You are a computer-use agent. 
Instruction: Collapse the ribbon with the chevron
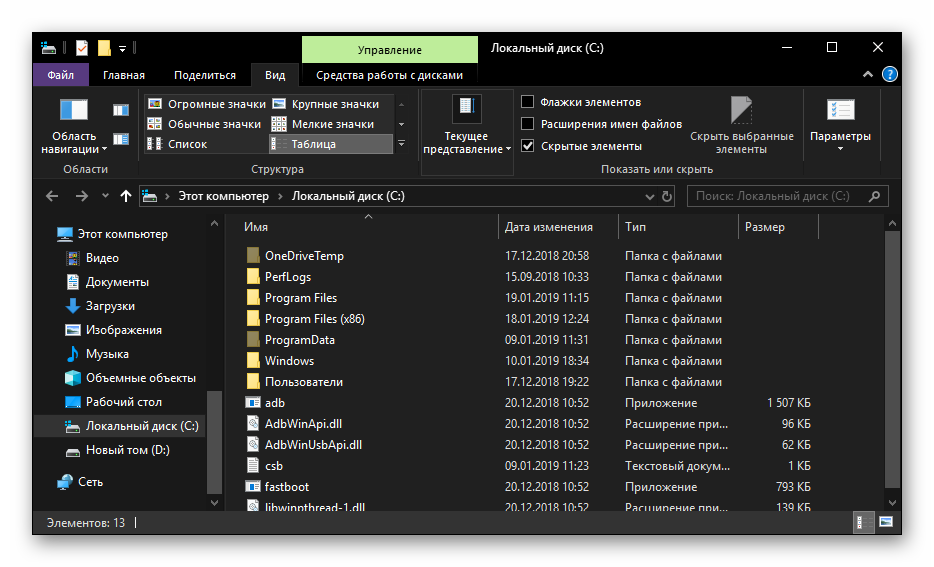[868, 75]
